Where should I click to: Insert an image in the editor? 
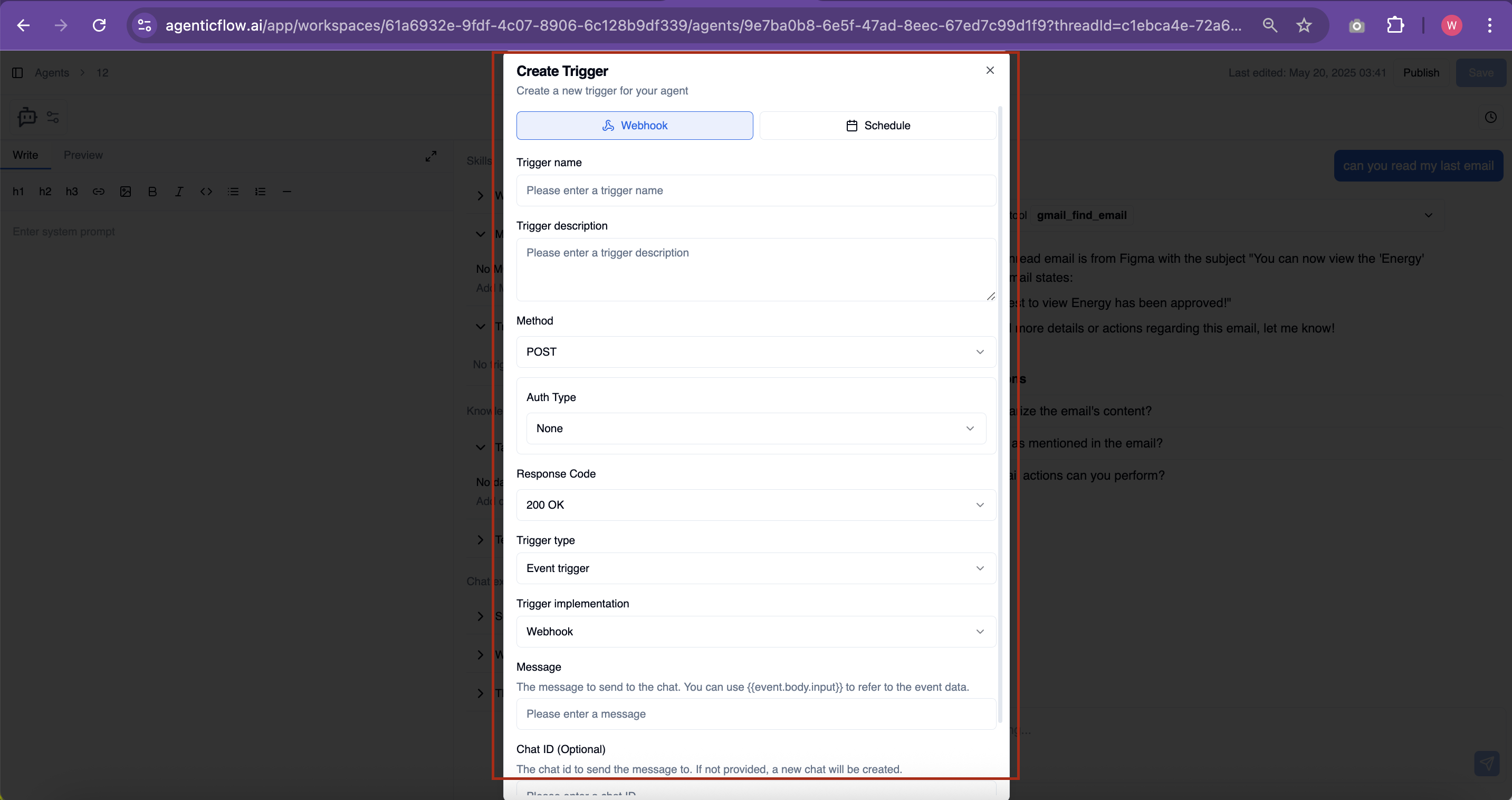(126, 192)
